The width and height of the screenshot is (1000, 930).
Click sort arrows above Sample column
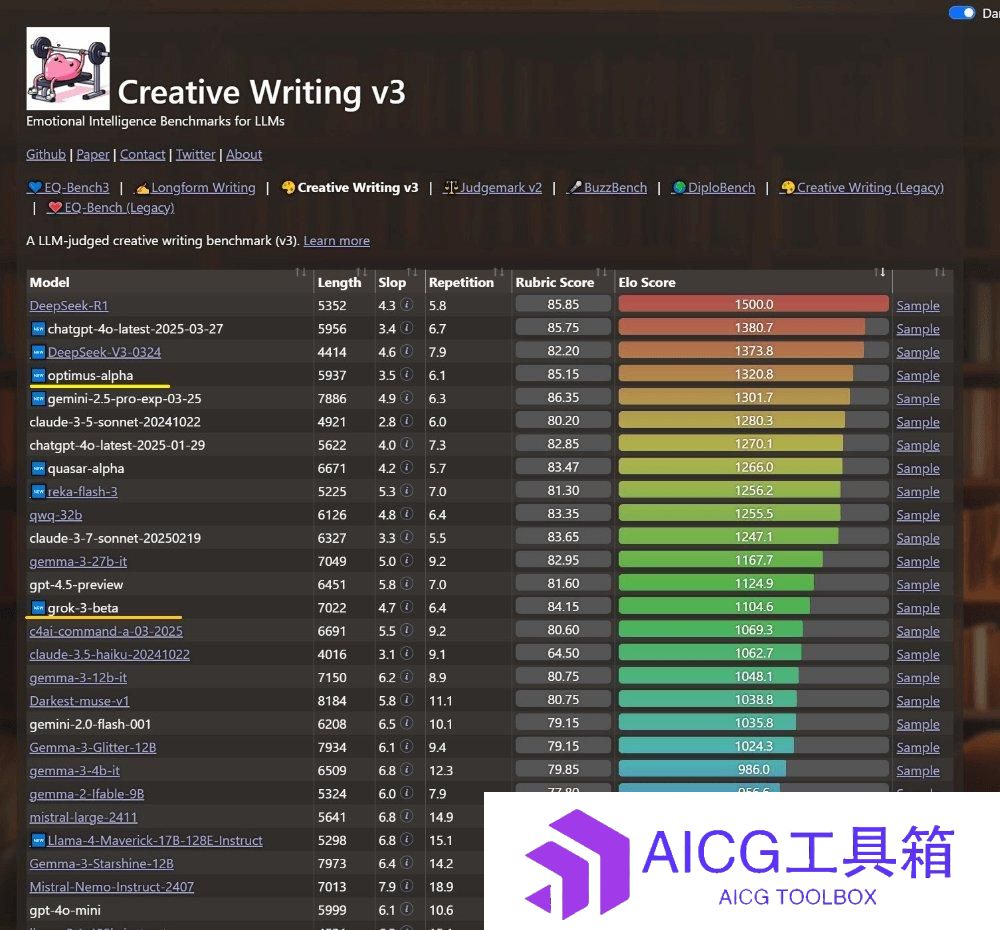939,272
